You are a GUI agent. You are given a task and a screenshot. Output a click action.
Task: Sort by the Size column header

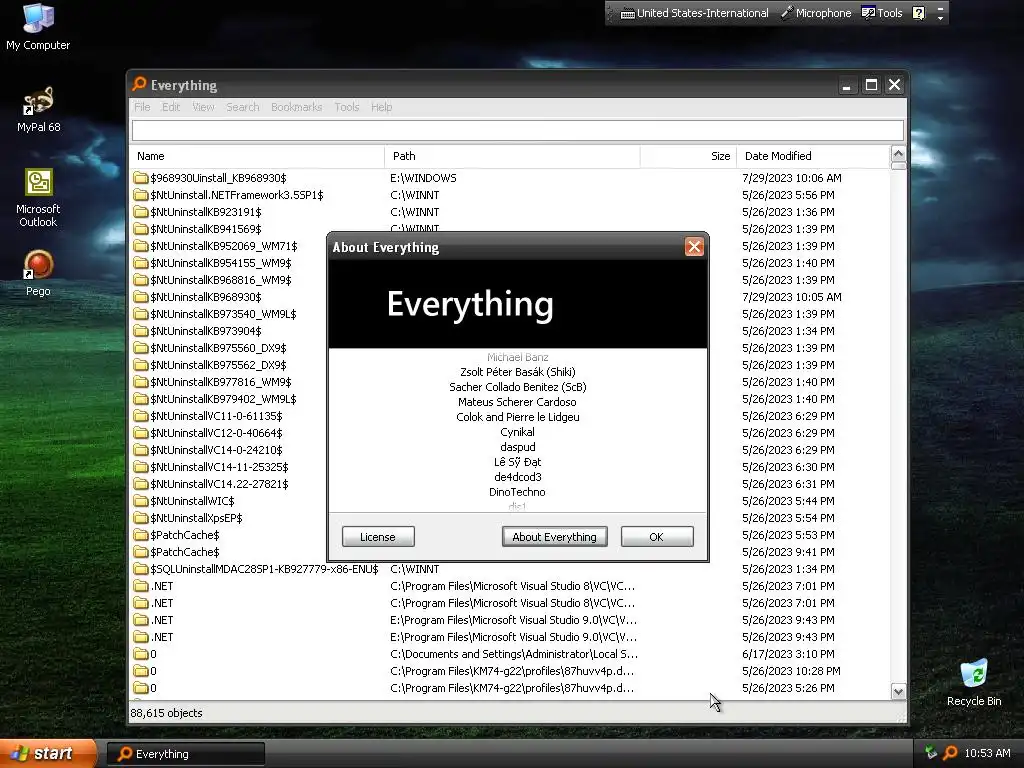click(688, 156)
